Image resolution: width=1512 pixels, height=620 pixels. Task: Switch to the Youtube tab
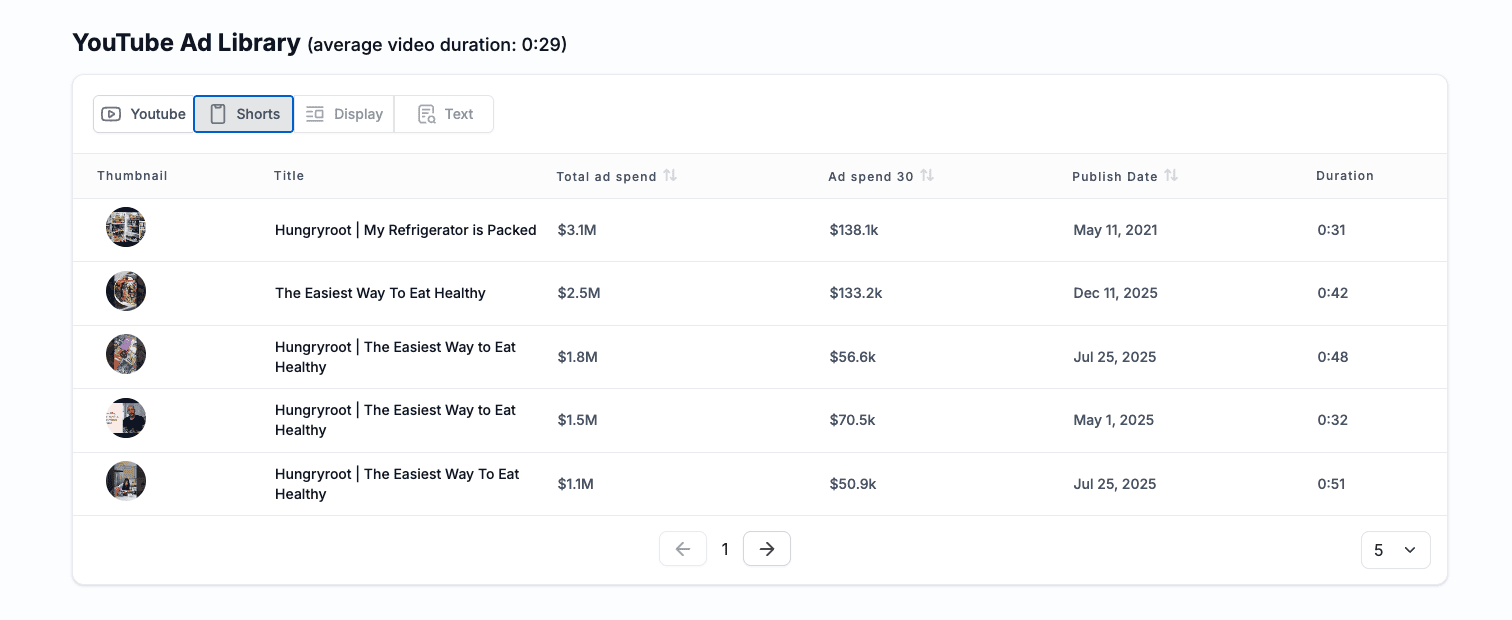[143, 114]
